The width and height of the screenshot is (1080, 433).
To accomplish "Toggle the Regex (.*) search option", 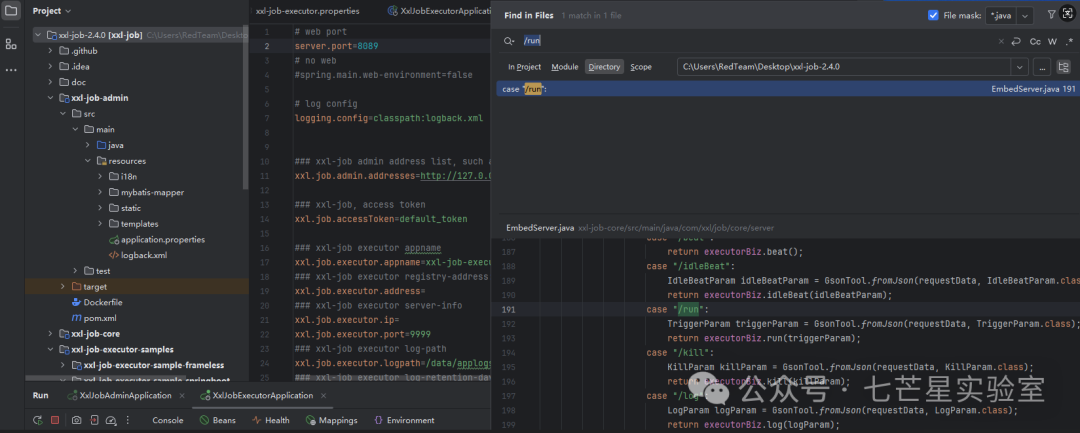I will coord(1070,41).
